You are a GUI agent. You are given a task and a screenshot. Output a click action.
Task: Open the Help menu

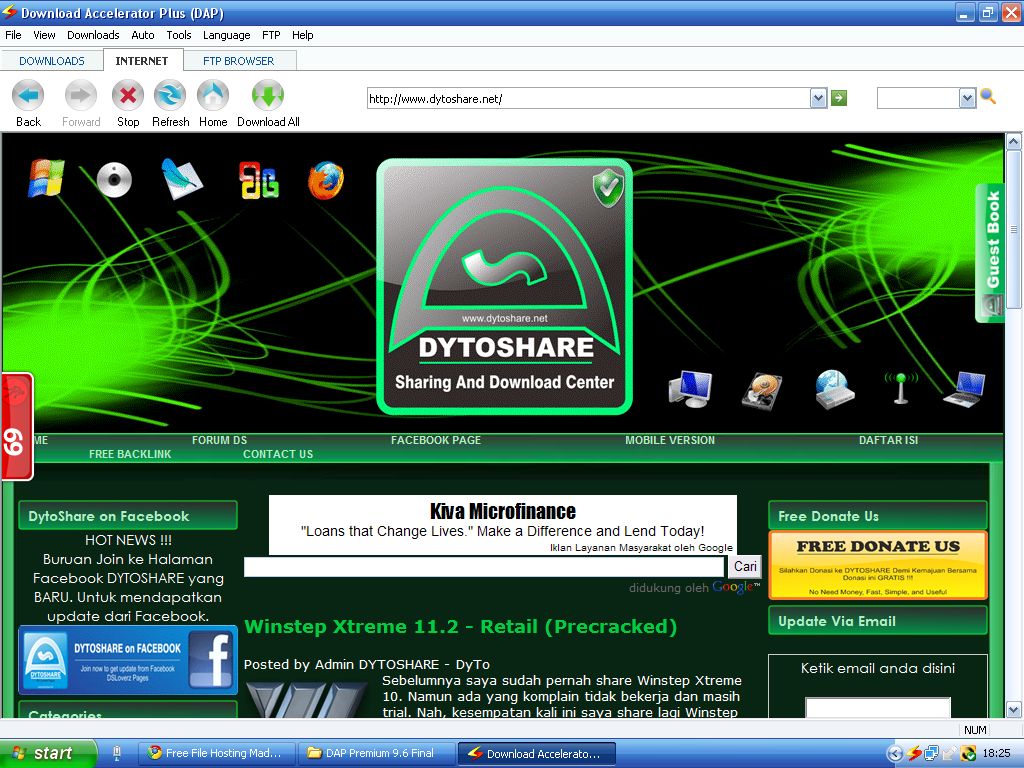302,35
